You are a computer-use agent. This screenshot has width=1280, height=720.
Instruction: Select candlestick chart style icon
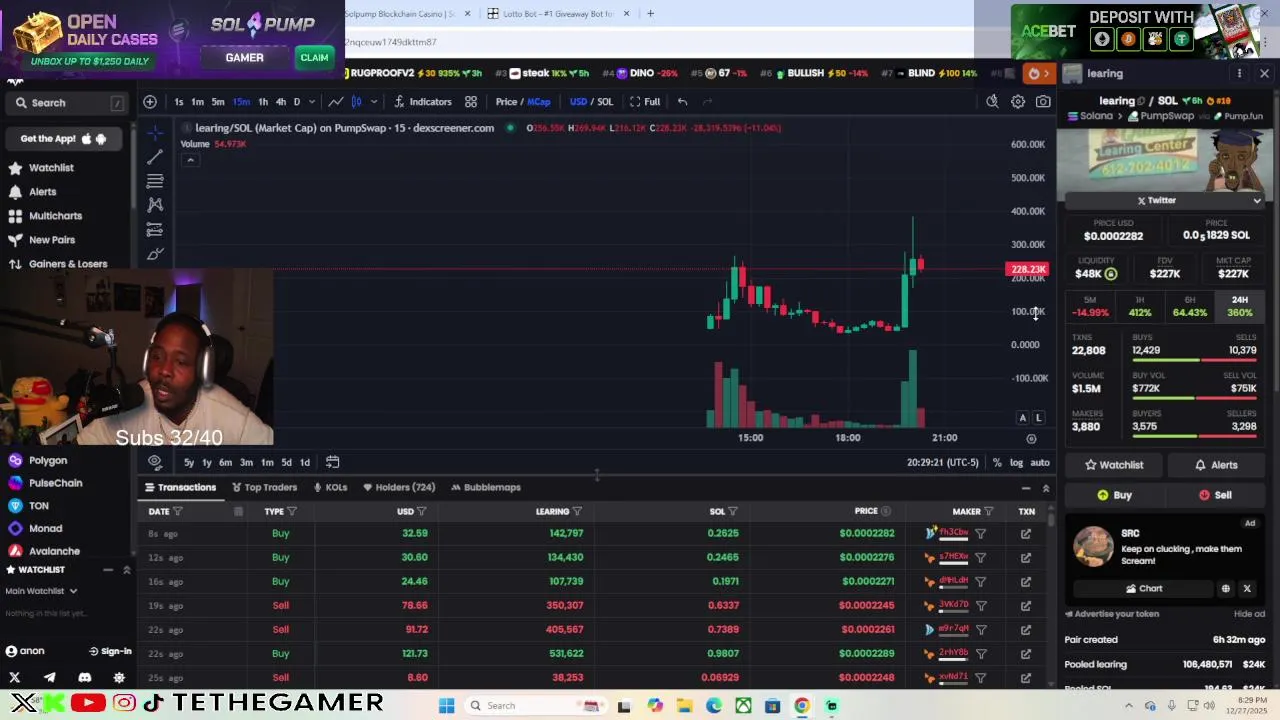pos(356,101)
